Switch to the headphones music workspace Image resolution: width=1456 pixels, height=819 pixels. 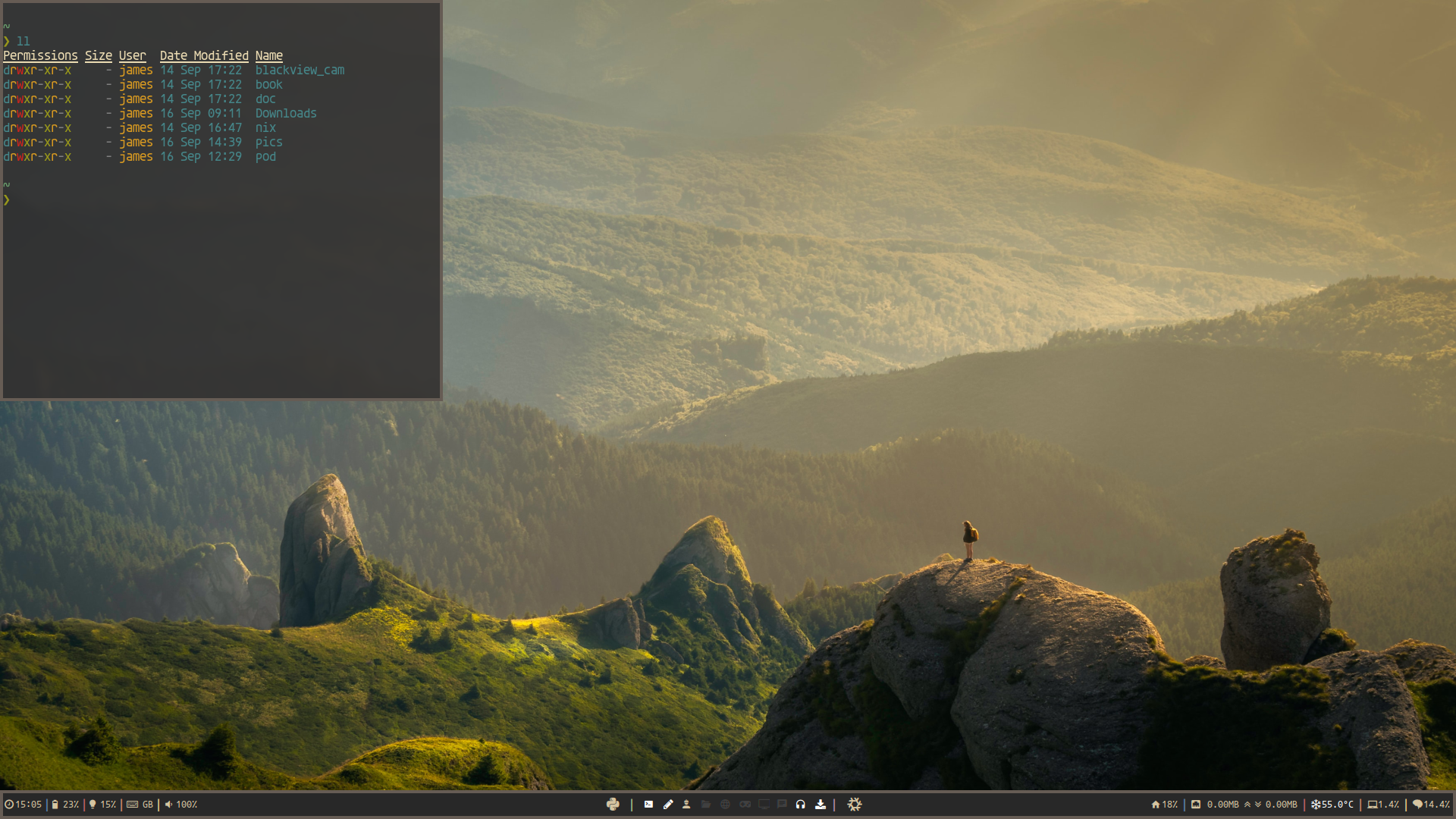click(x=801, y=805)
